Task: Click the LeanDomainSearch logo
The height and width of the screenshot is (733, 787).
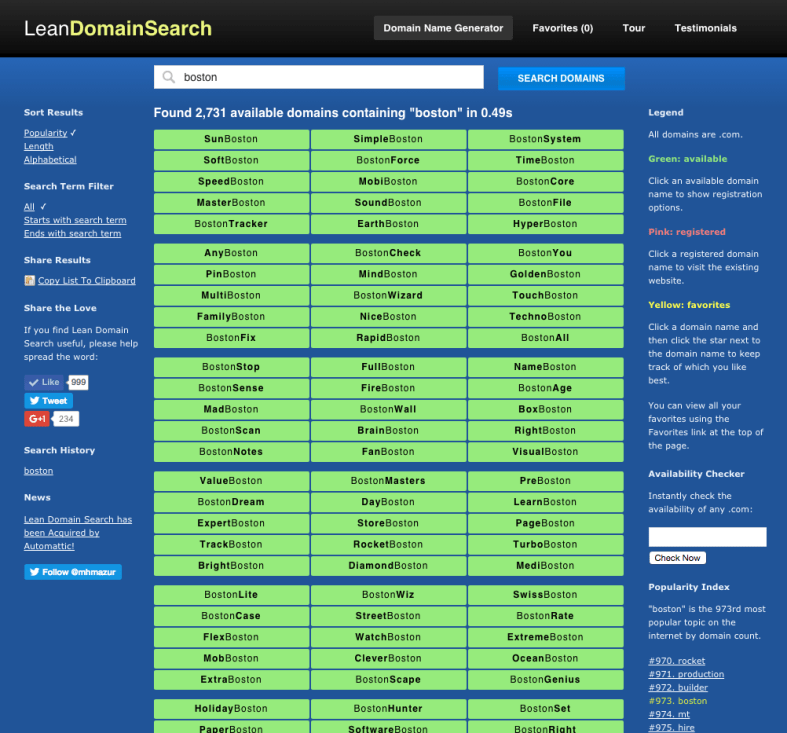Action: [118, 28]
